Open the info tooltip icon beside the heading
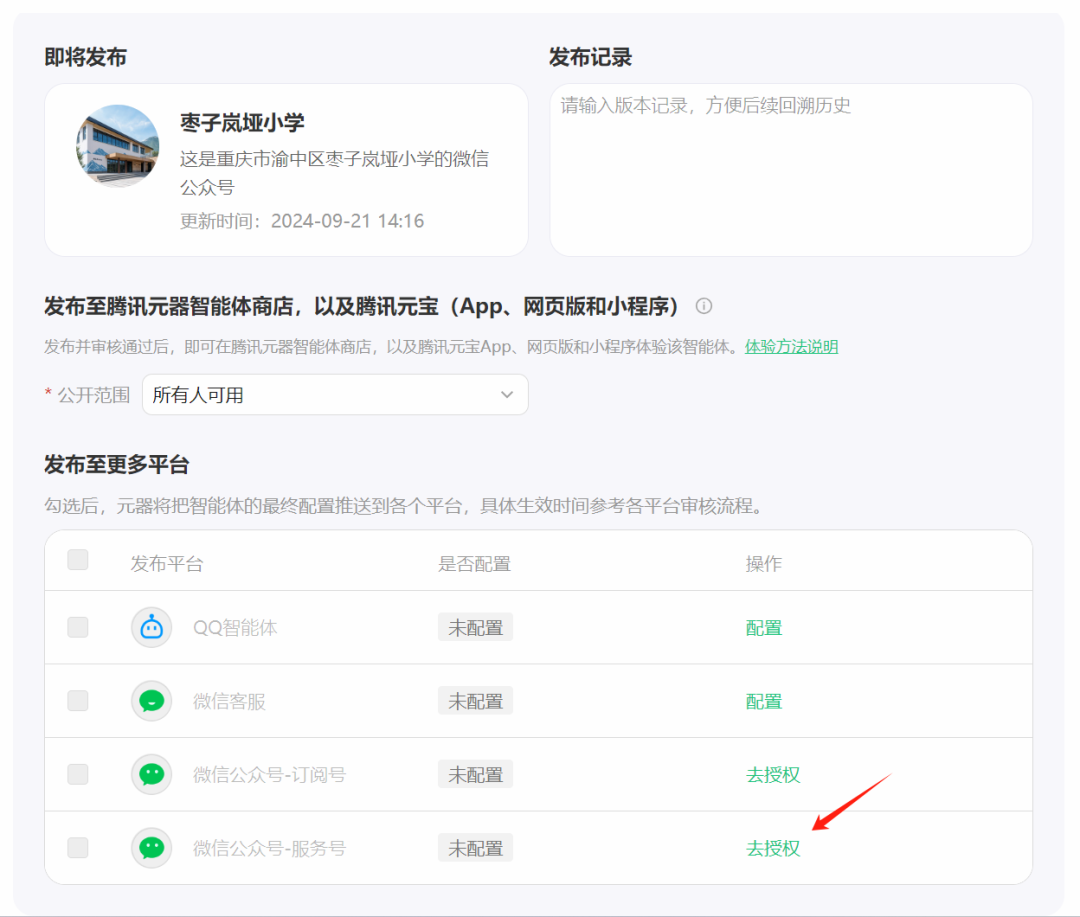 click(x=703, y=306)
